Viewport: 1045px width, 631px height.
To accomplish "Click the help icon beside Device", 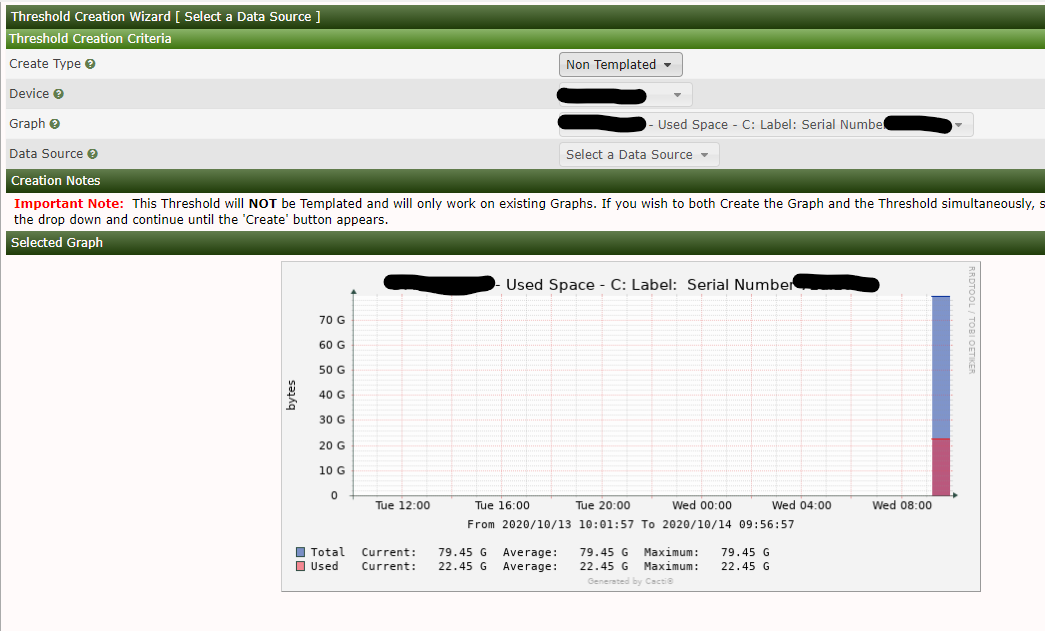I will click(59, 94).
